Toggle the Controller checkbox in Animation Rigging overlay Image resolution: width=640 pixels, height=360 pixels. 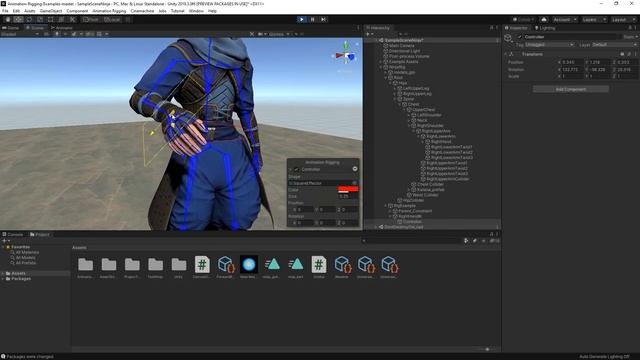click(297, 169)
